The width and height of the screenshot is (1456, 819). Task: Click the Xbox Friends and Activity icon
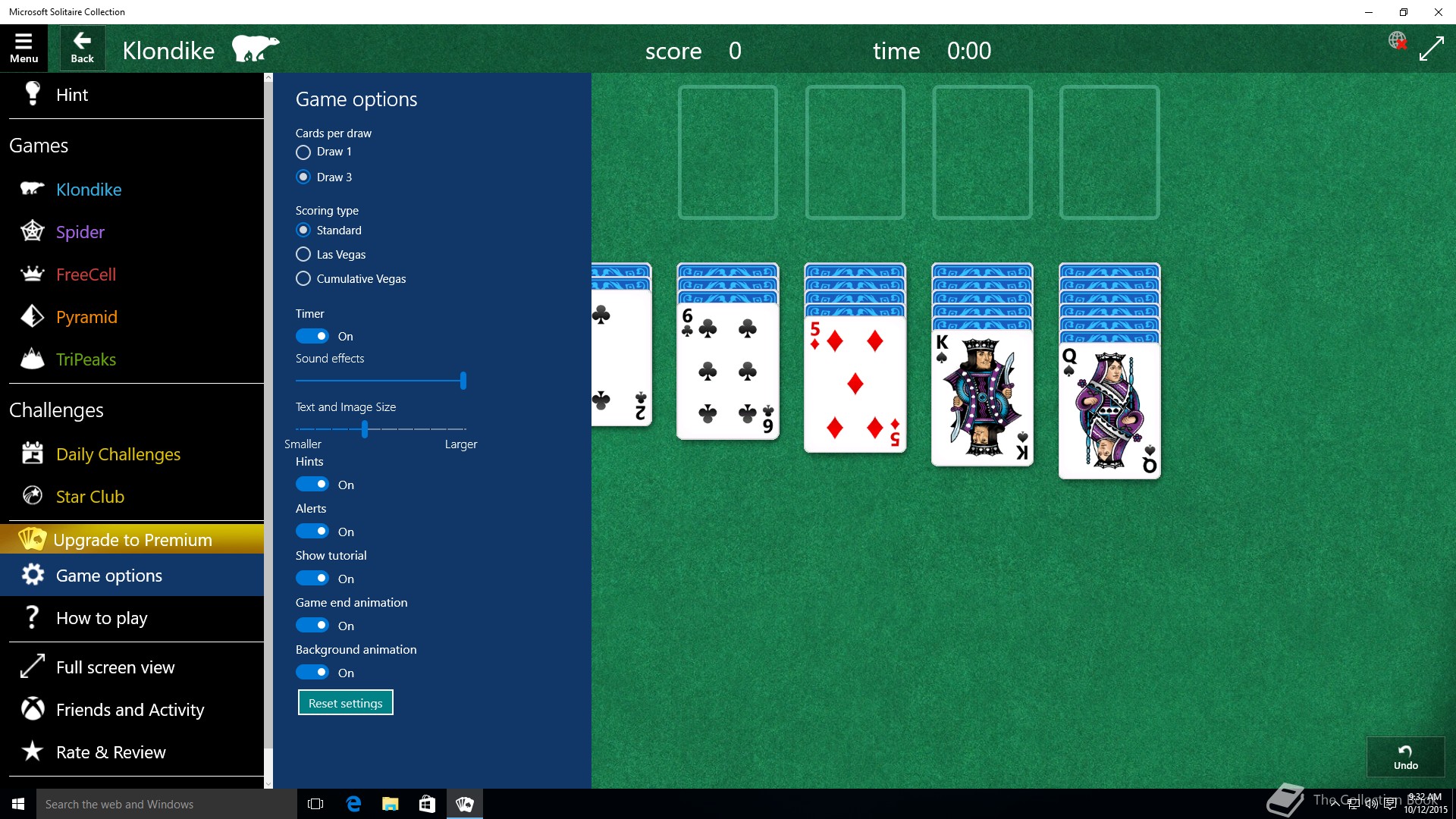[x=32, y=708]
